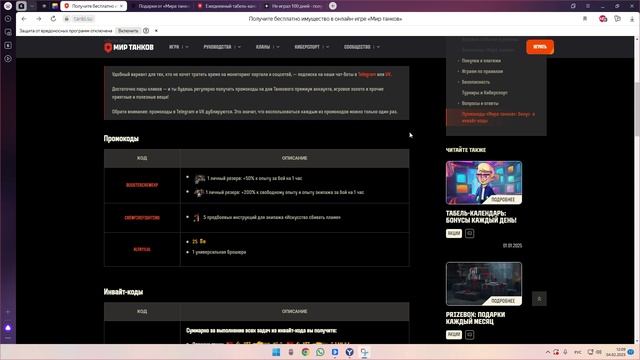Enable protection with Включить button
The height and width of the screenshot is (360, 640).
pyautogui.click(x=128, y=31)
